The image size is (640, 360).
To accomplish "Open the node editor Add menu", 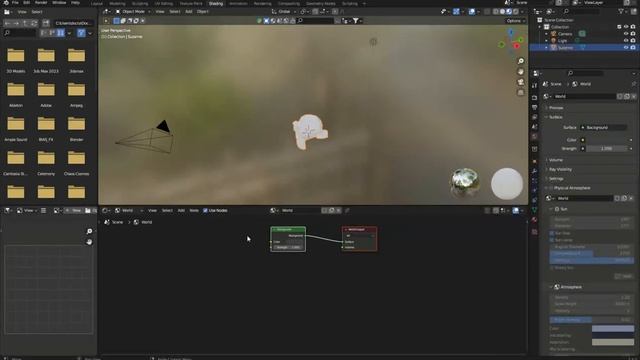I will 181,211.
